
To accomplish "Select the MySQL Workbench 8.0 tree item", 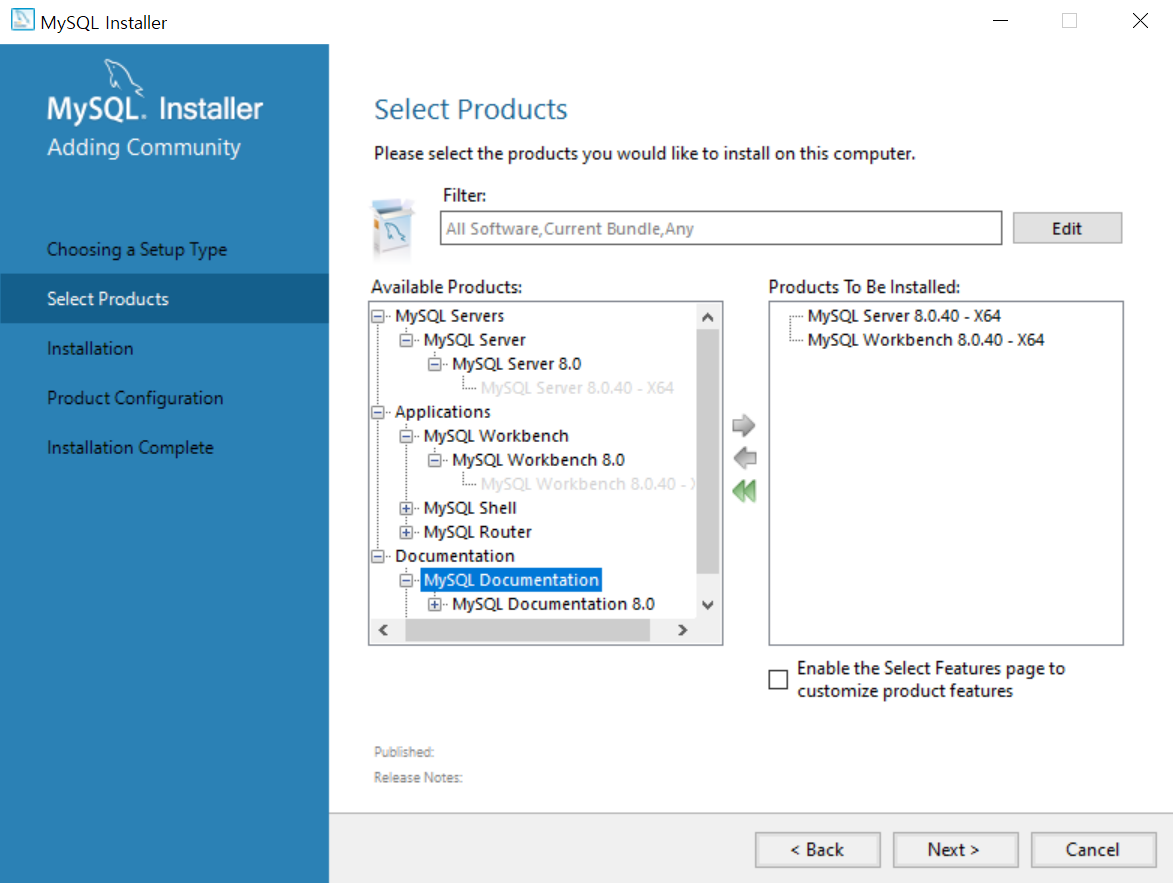I will [x=538, y=459].
